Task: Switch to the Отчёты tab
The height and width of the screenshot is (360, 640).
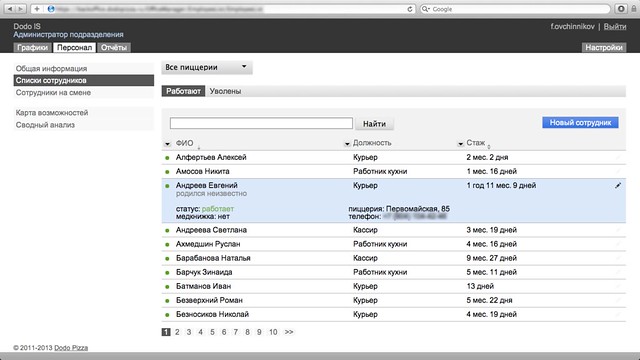Action: pyautogui.click(x=114, y=47)
